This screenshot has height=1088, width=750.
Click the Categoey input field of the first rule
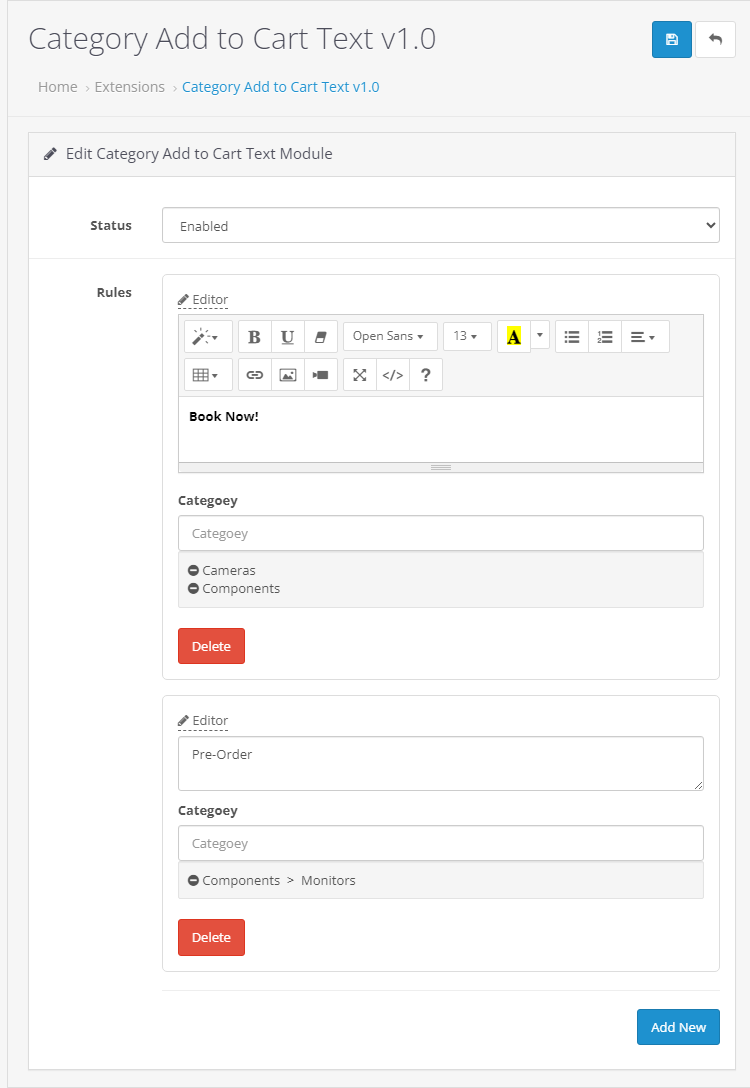(x=440, y=532)
